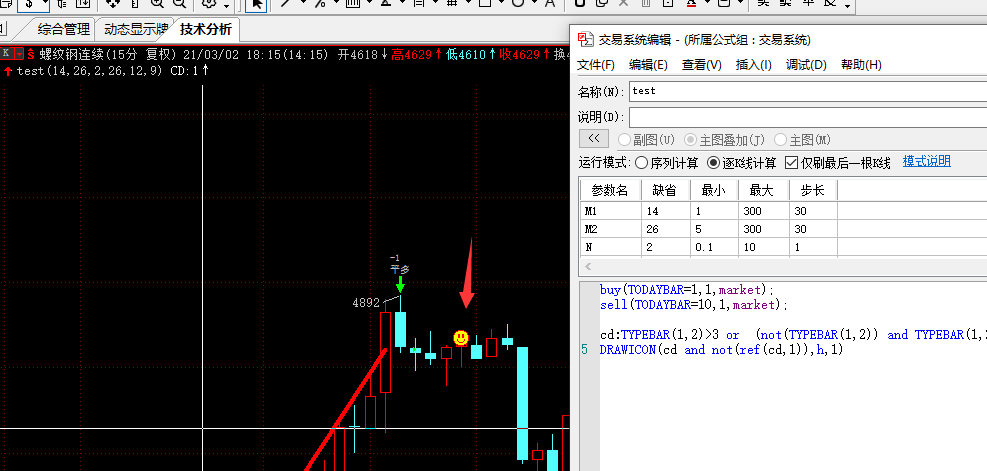Image resolution: width=987 pixels, height=471 pixels.
Task: Select 副图(U) radio option
Action: [646, 140]
